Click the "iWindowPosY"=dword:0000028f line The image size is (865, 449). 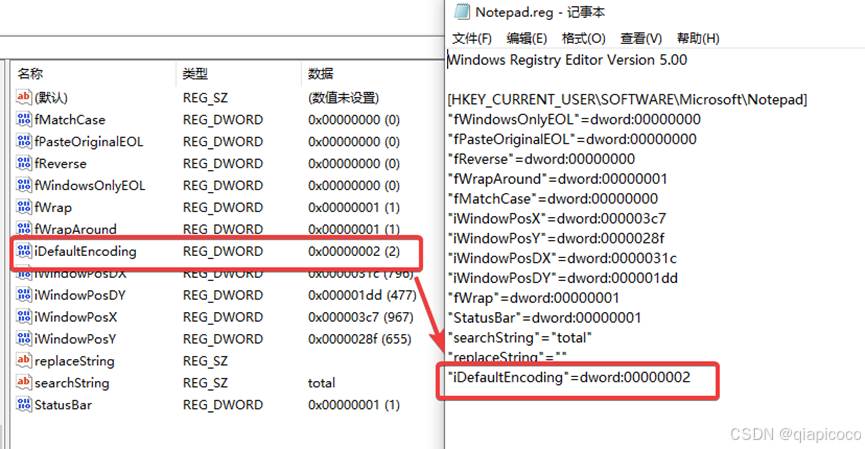point(556,238)
